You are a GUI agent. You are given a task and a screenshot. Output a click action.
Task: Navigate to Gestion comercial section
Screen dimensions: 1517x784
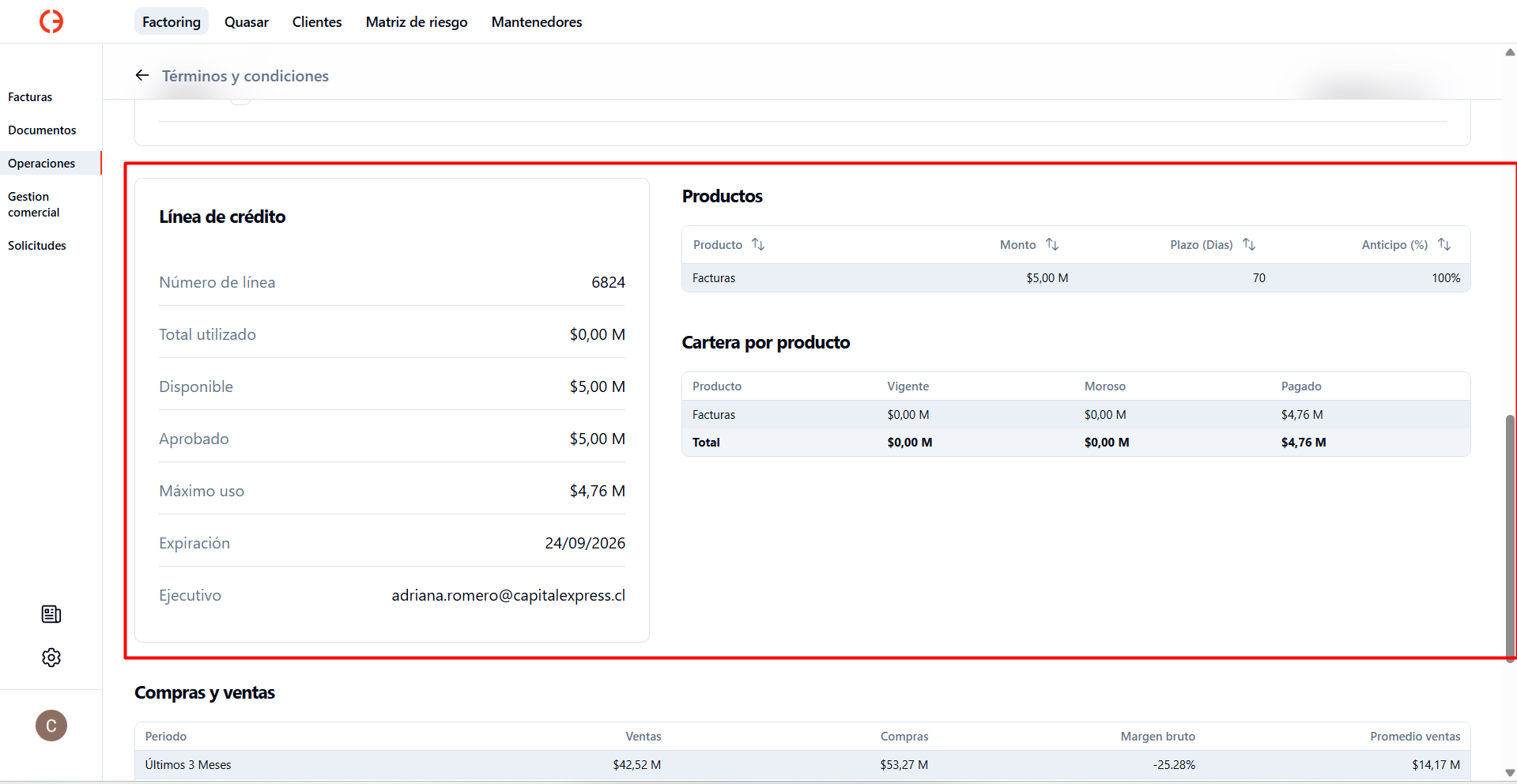pyautogui.click(x=34, y=205)
